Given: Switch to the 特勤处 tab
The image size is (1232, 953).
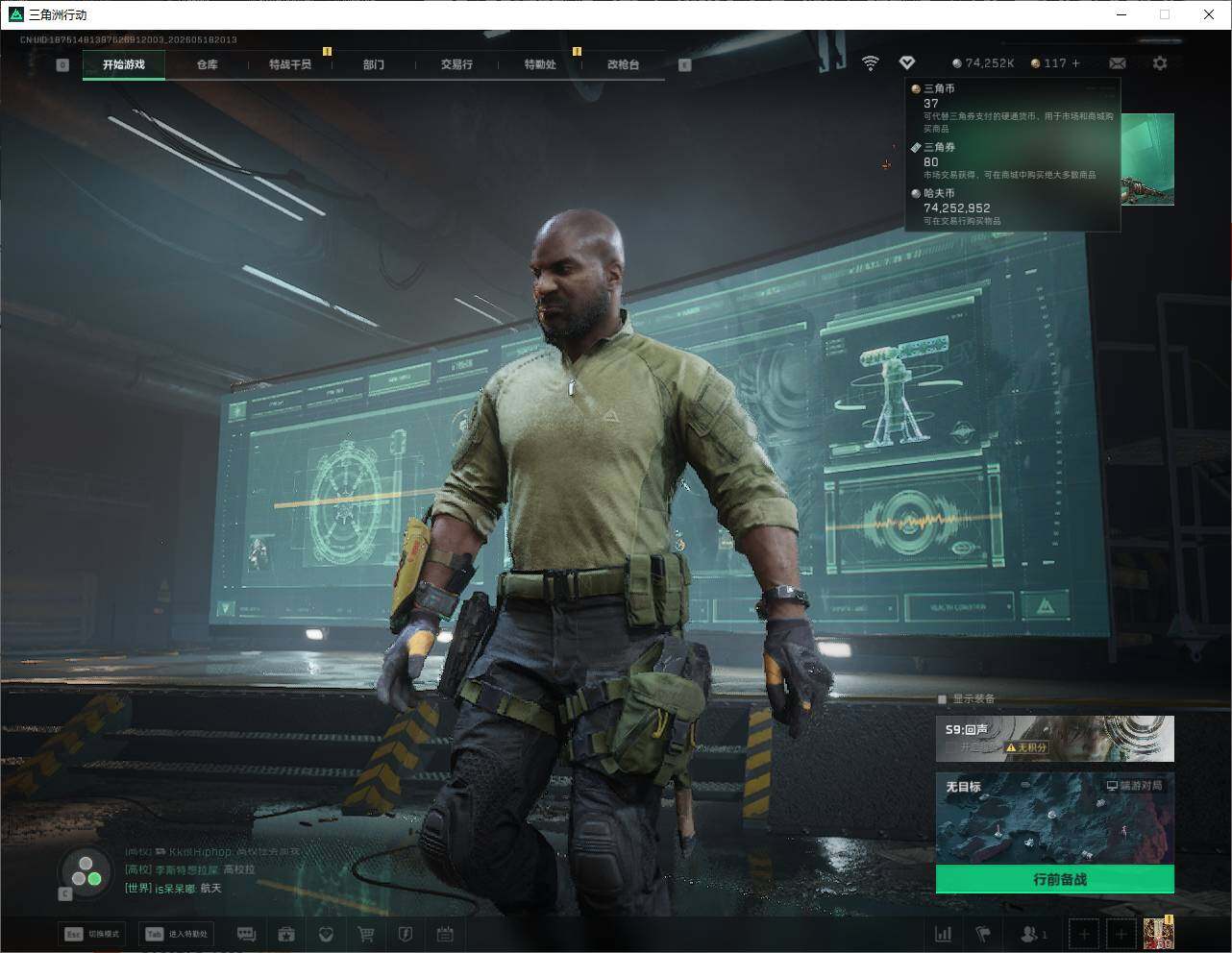Looking at the screenshot, I should pyautogui.click(x=540, y=64).
